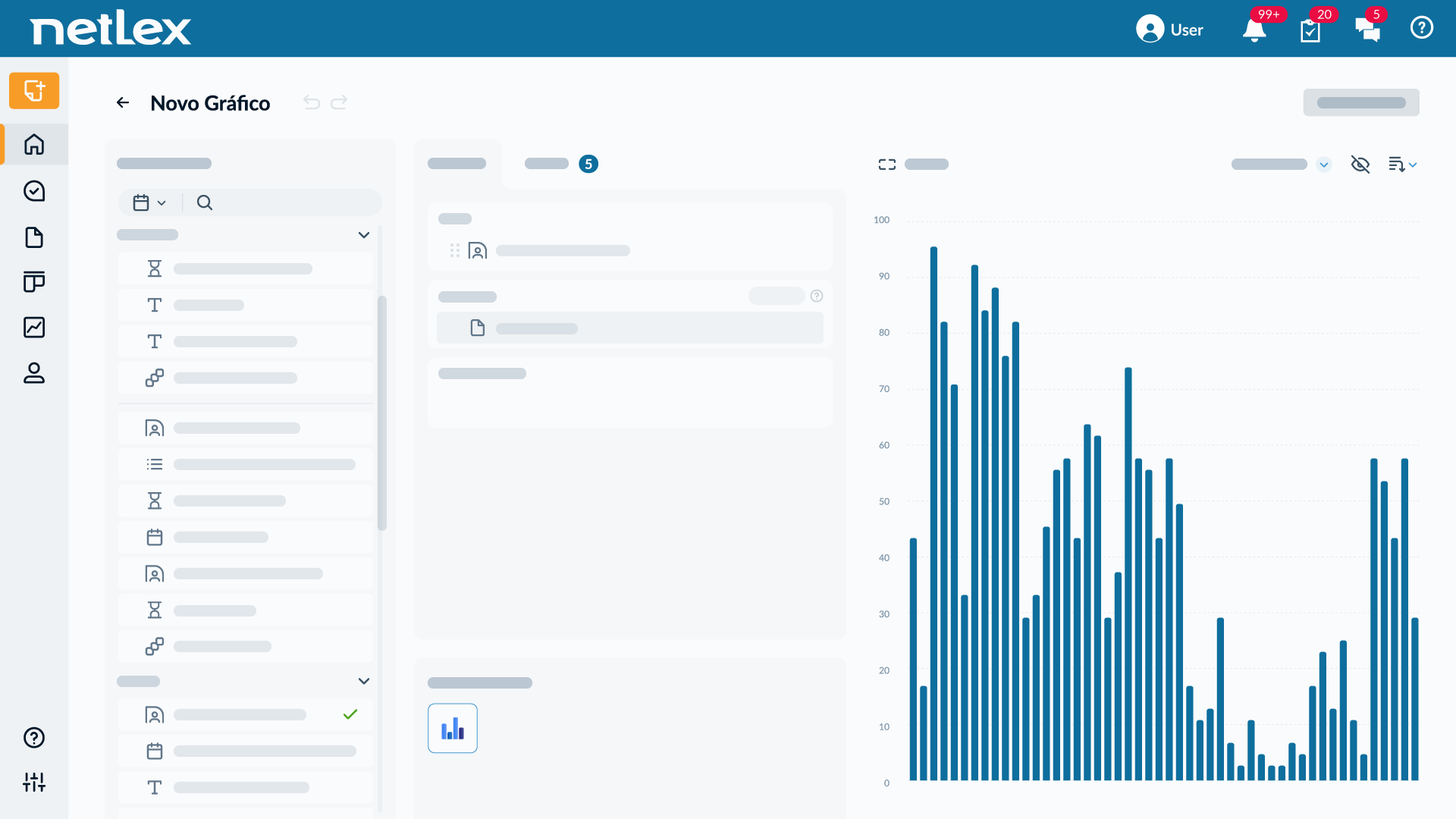1456x819 pixels.
Task: Click the highlighted document row in middle panel
Action: [629, 328]
